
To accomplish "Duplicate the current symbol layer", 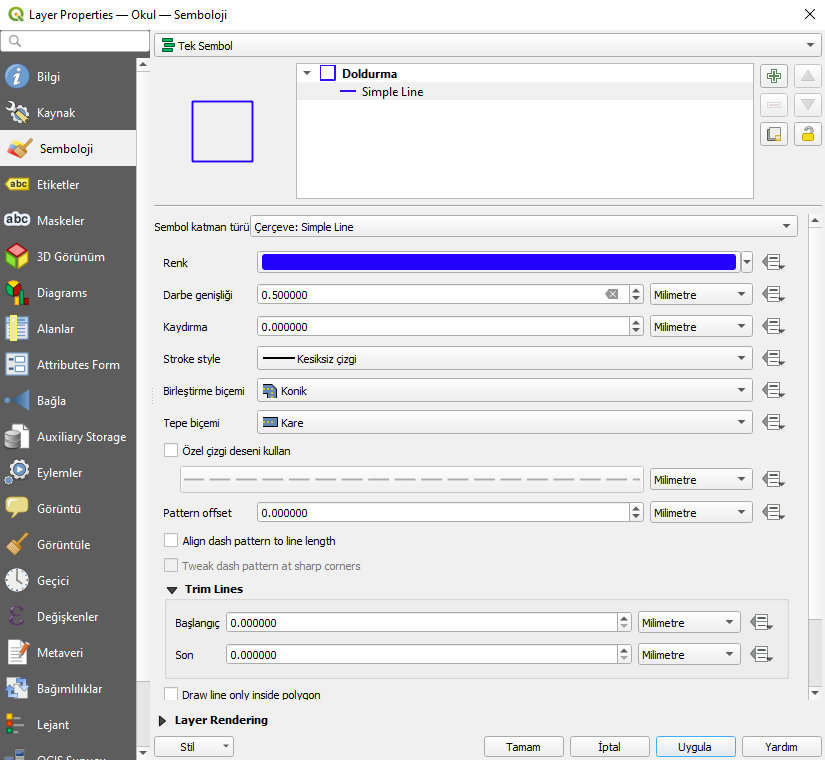I will [x=773, y=134].
